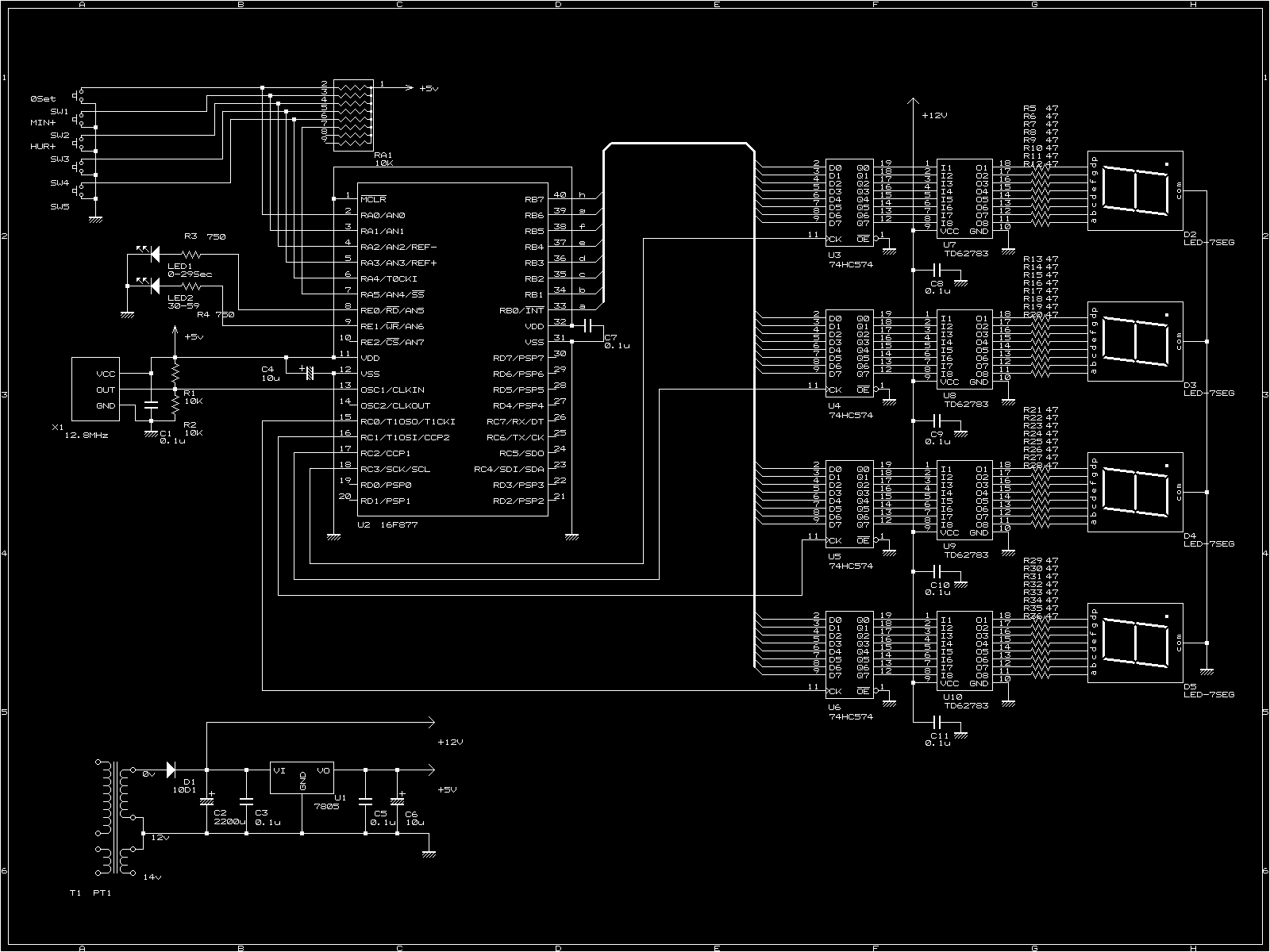Click the "R29 47" resistor label
This screenshot has height=952, width=1270.
click(1041, 560)
